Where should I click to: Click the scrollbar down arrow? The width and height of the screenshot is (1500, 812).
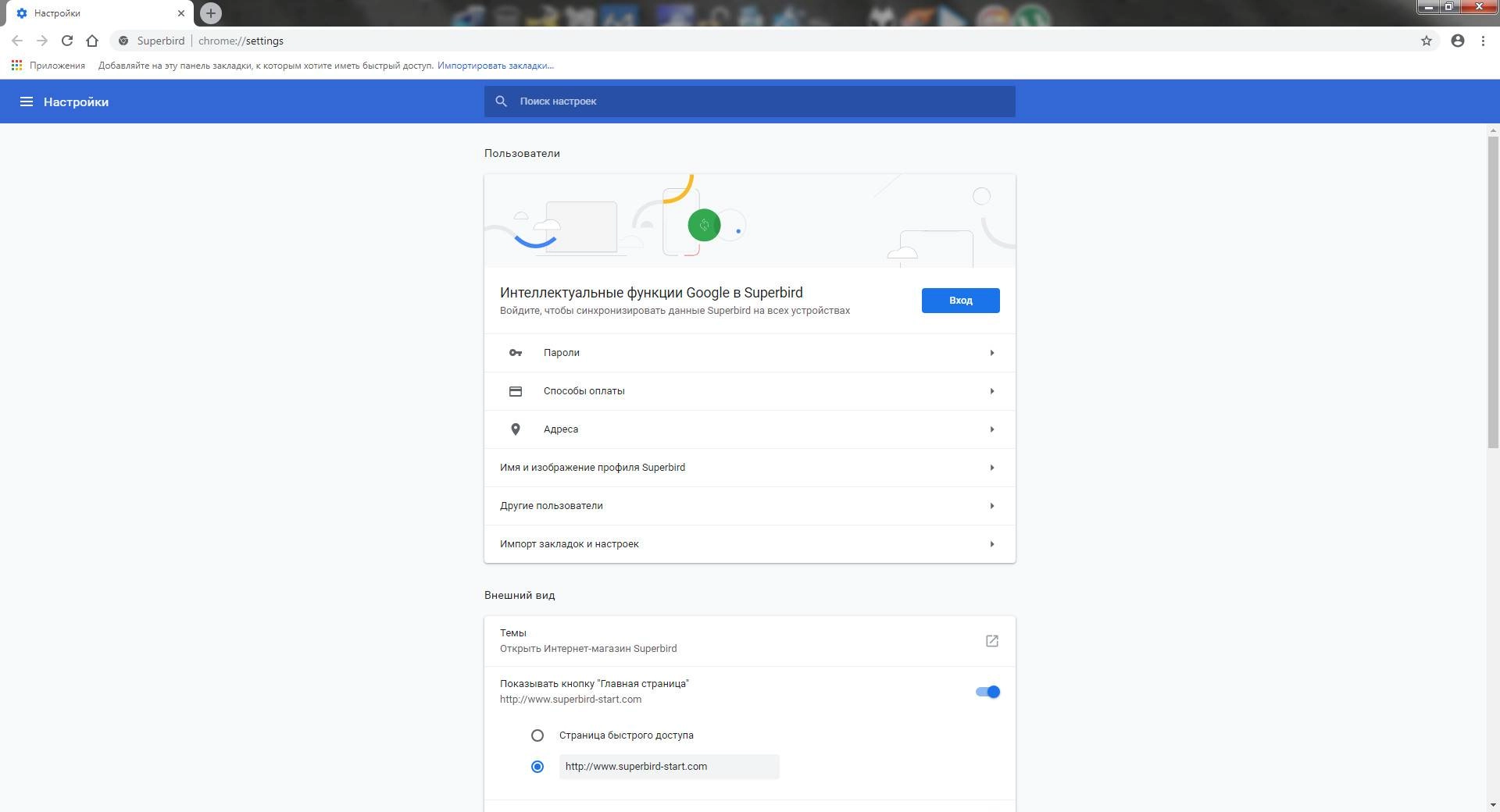pos(1494,805)
